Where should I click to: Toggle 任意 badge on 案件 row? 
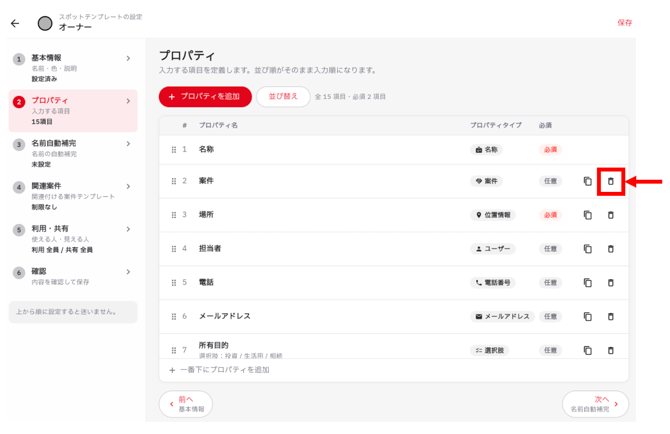click(550, 181)
